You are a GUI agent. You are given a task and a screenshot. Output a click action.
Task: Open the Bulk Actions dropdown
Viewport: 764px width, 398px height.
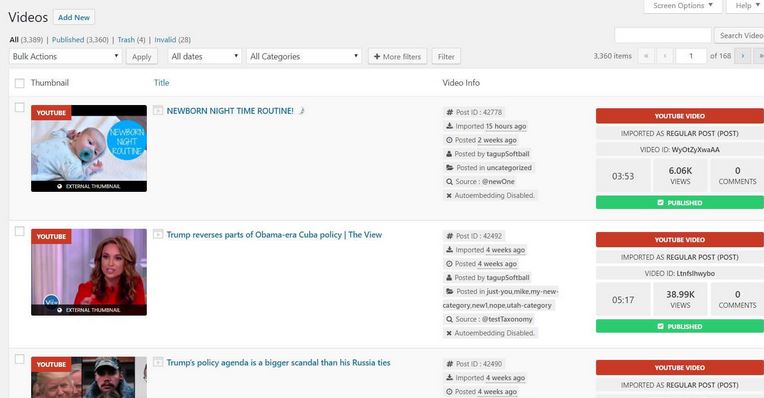(65, 57)
